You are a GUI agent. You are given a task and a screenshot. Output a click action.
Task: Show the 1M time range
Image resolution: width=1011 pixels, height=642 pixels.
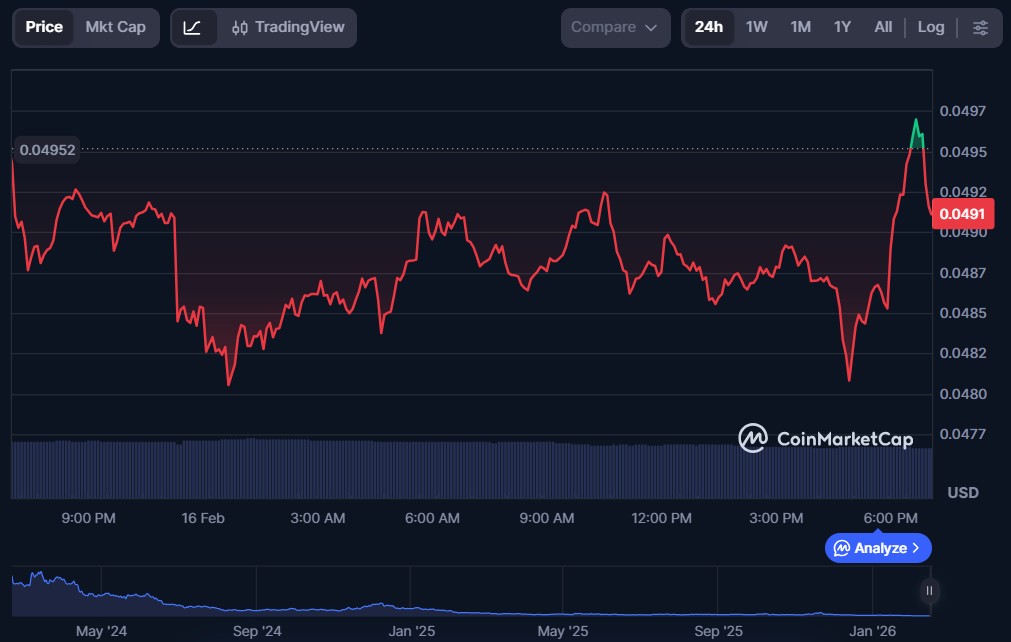[x=800, y=28]
